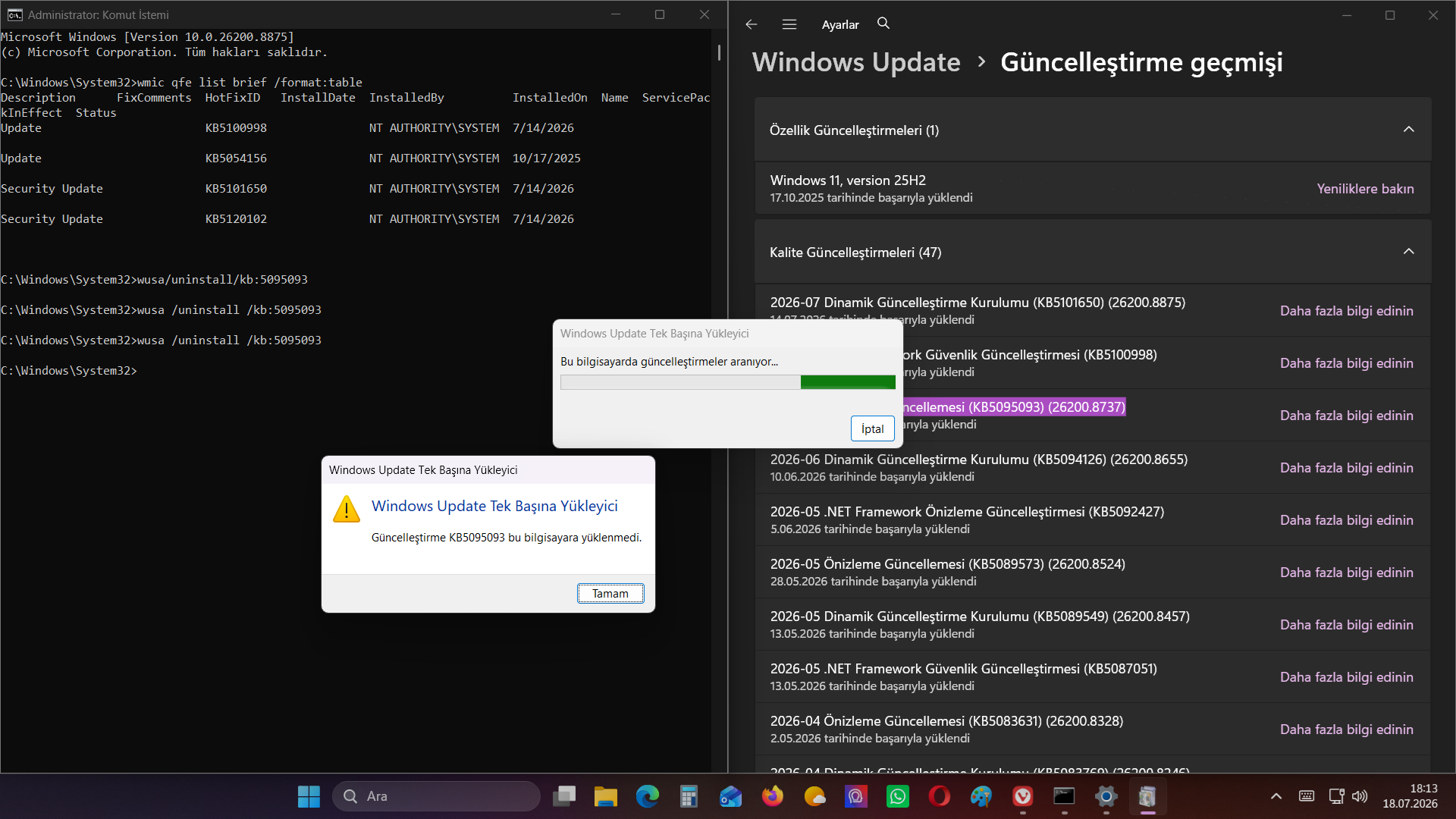Image resolution: width=1456 pixels, height=819 pixels.
Task: Open WhatsApp from the taskbar
Action: (898, 796)
